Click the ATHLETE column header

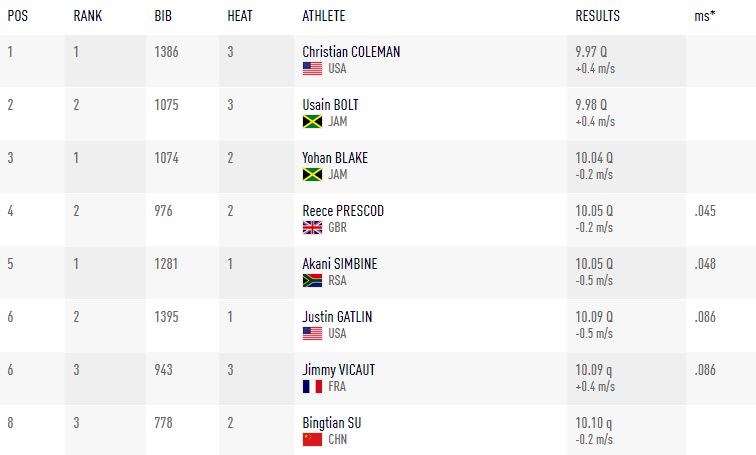click(x=326, y=16)
